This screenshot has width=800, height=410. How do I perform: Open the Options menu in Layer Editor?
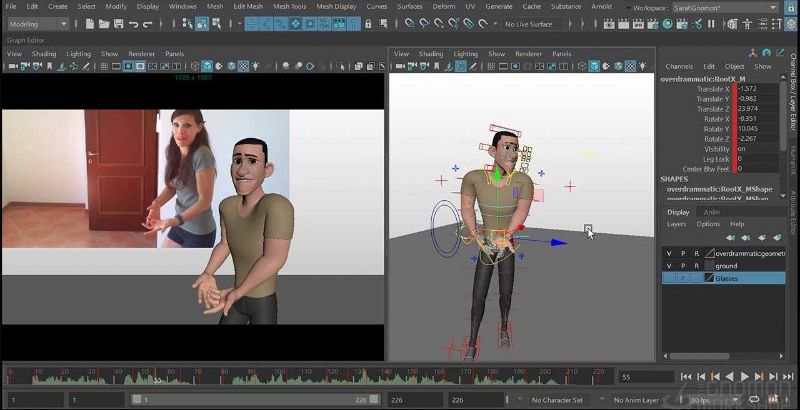(x=708, y=224)
